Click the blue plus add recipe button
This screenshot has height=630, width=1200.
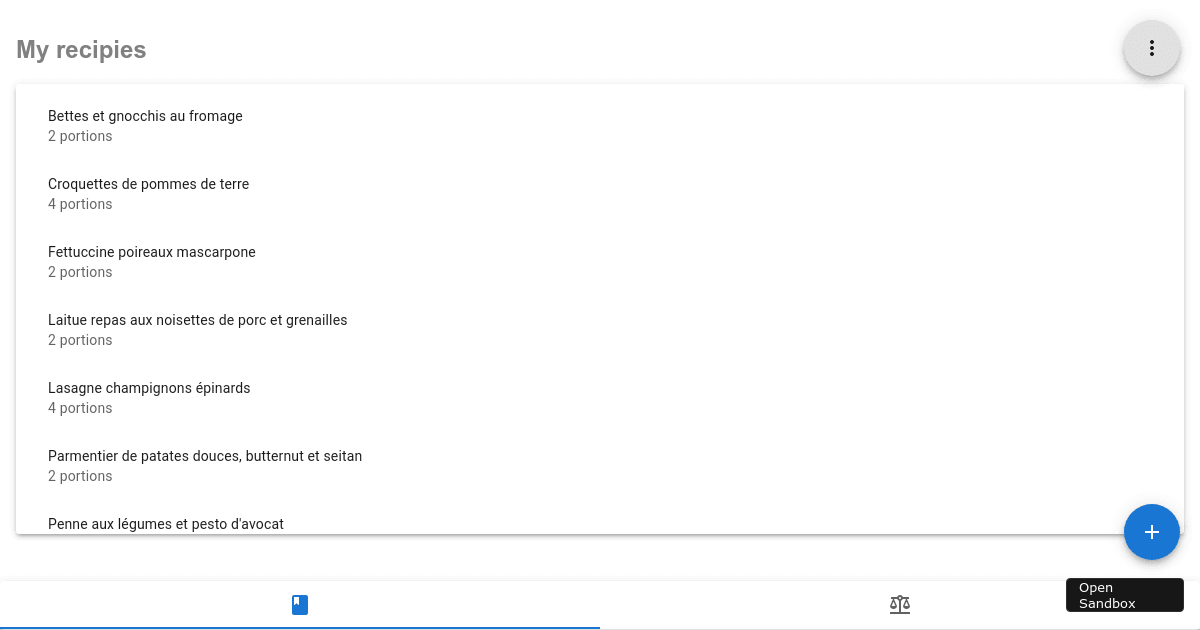1152,532
